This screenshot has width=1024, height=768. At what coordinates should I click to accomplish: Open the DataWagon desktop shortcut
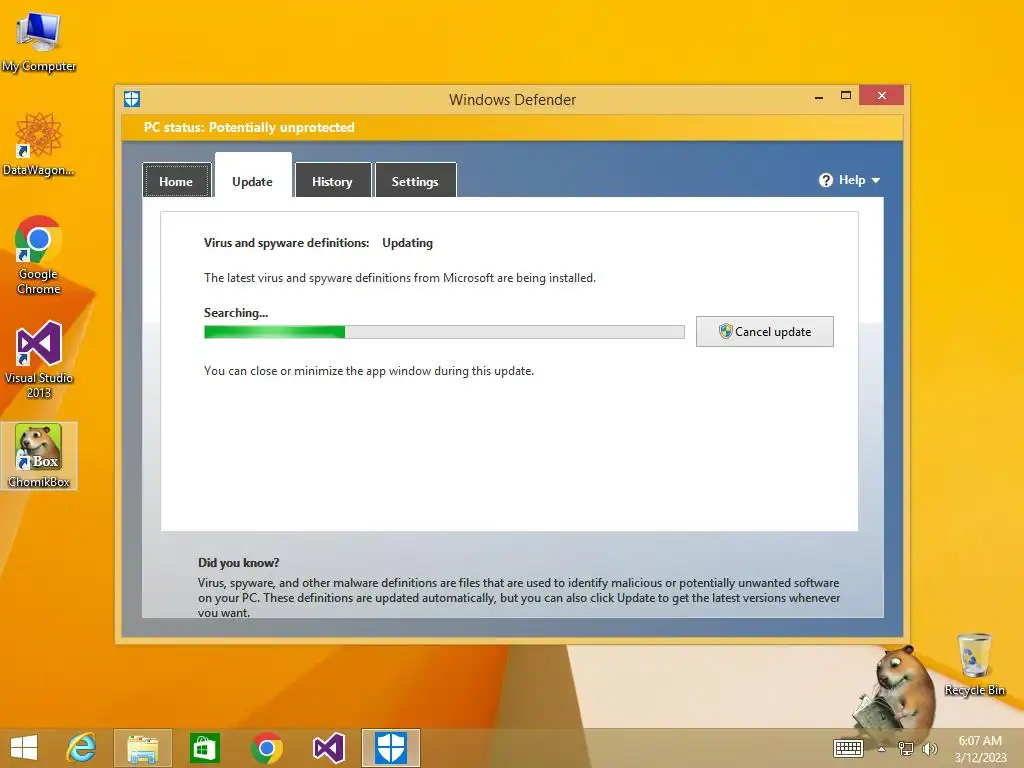point(39,144)
